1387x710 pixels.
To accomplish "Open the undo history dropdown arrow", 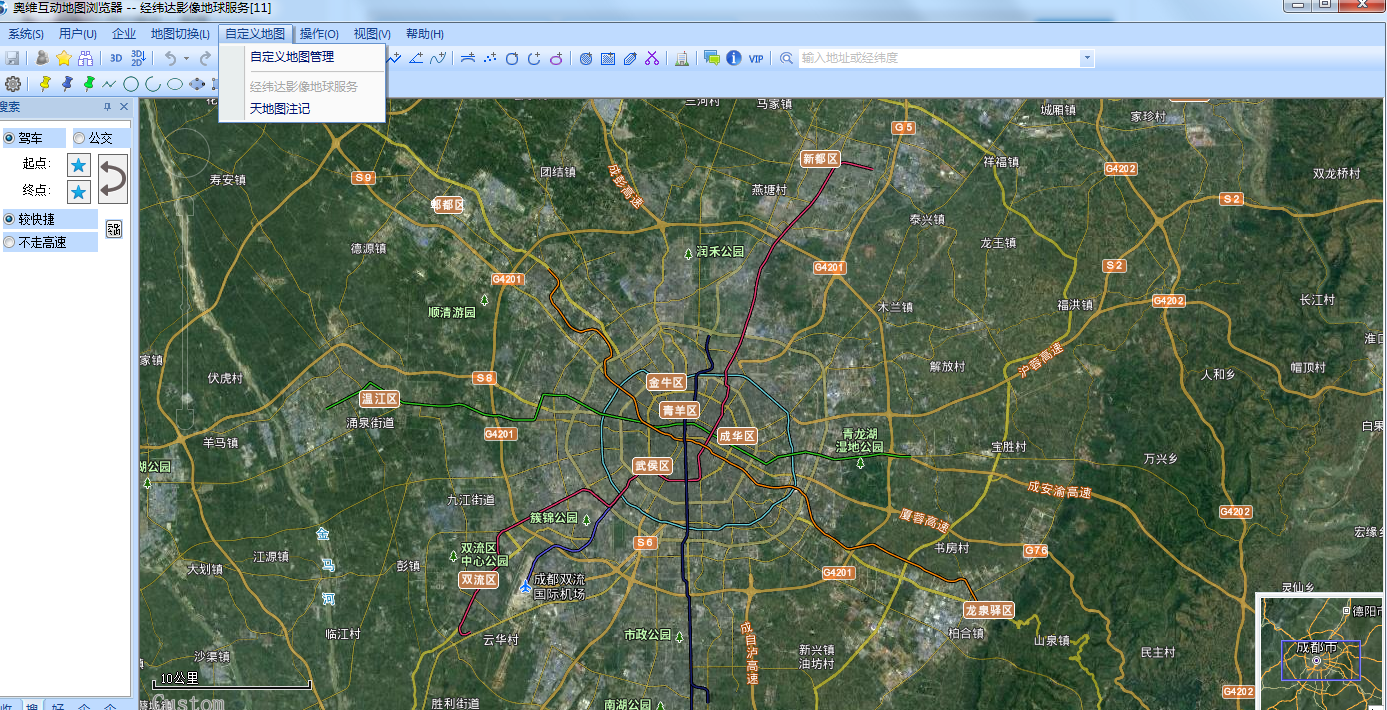I will [x=186, y=59].
